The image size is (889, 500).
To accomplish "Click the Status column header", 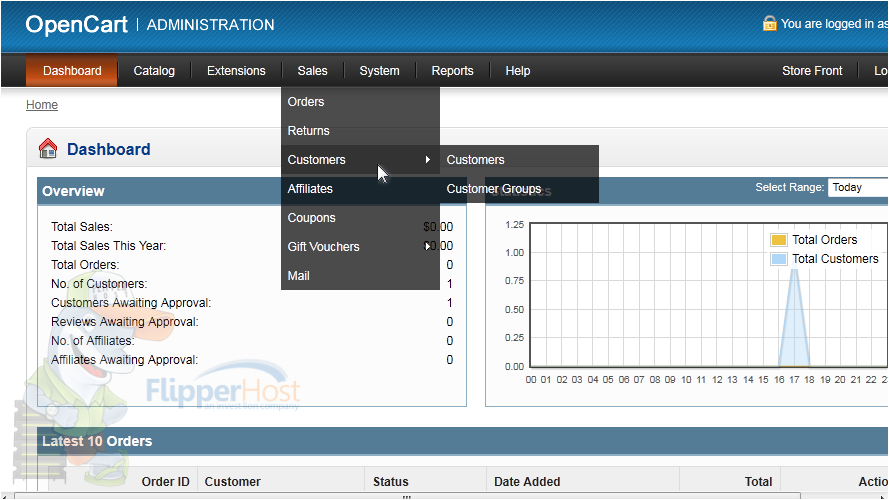I will tap(391, 481).
